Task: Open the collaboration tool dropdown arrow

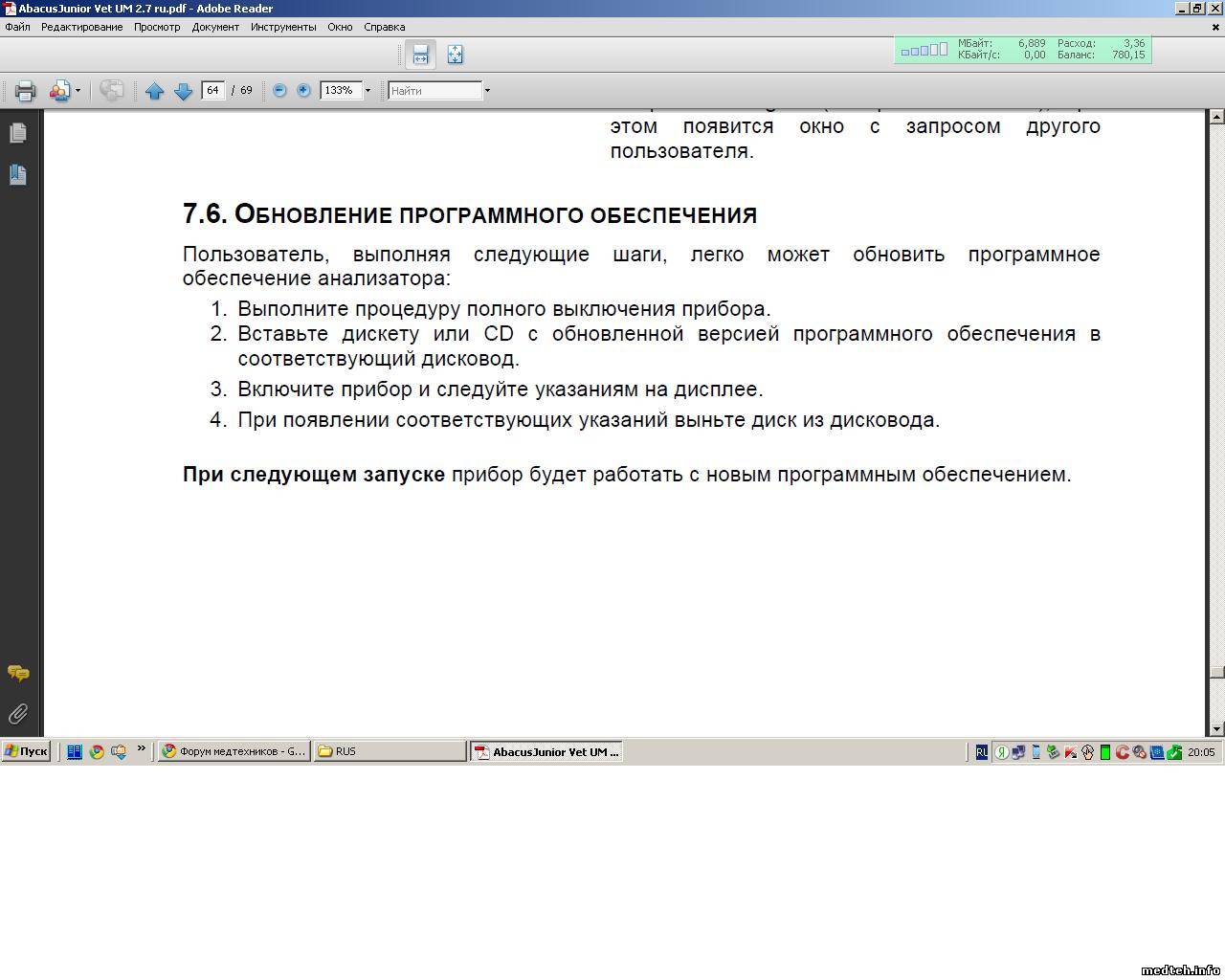Action: (x=78, y=91)
